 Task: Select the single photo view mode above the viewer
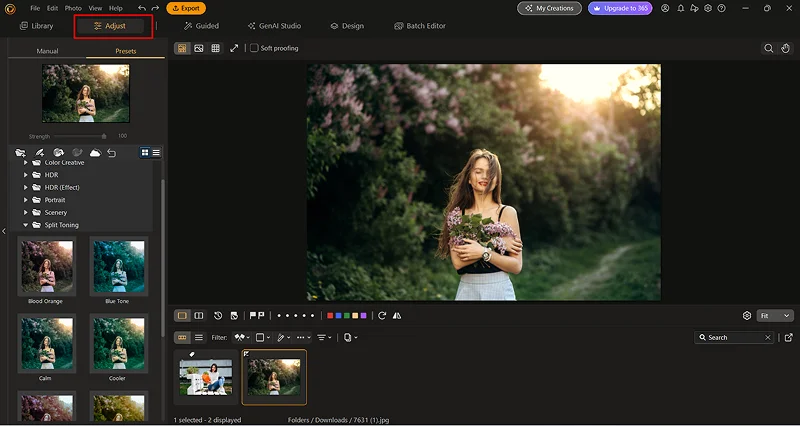pos(182,48)
